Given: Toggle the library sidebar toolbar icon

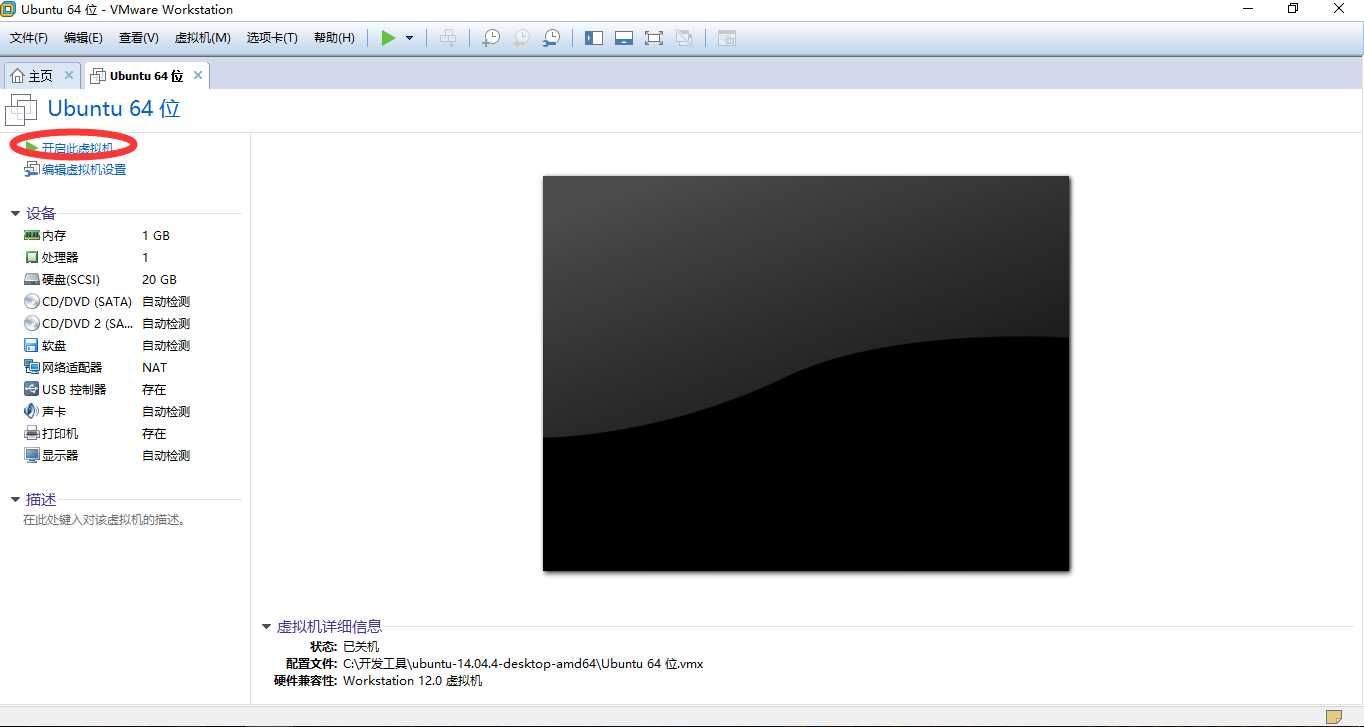Looking at the screenshot, I should point(594,38).
